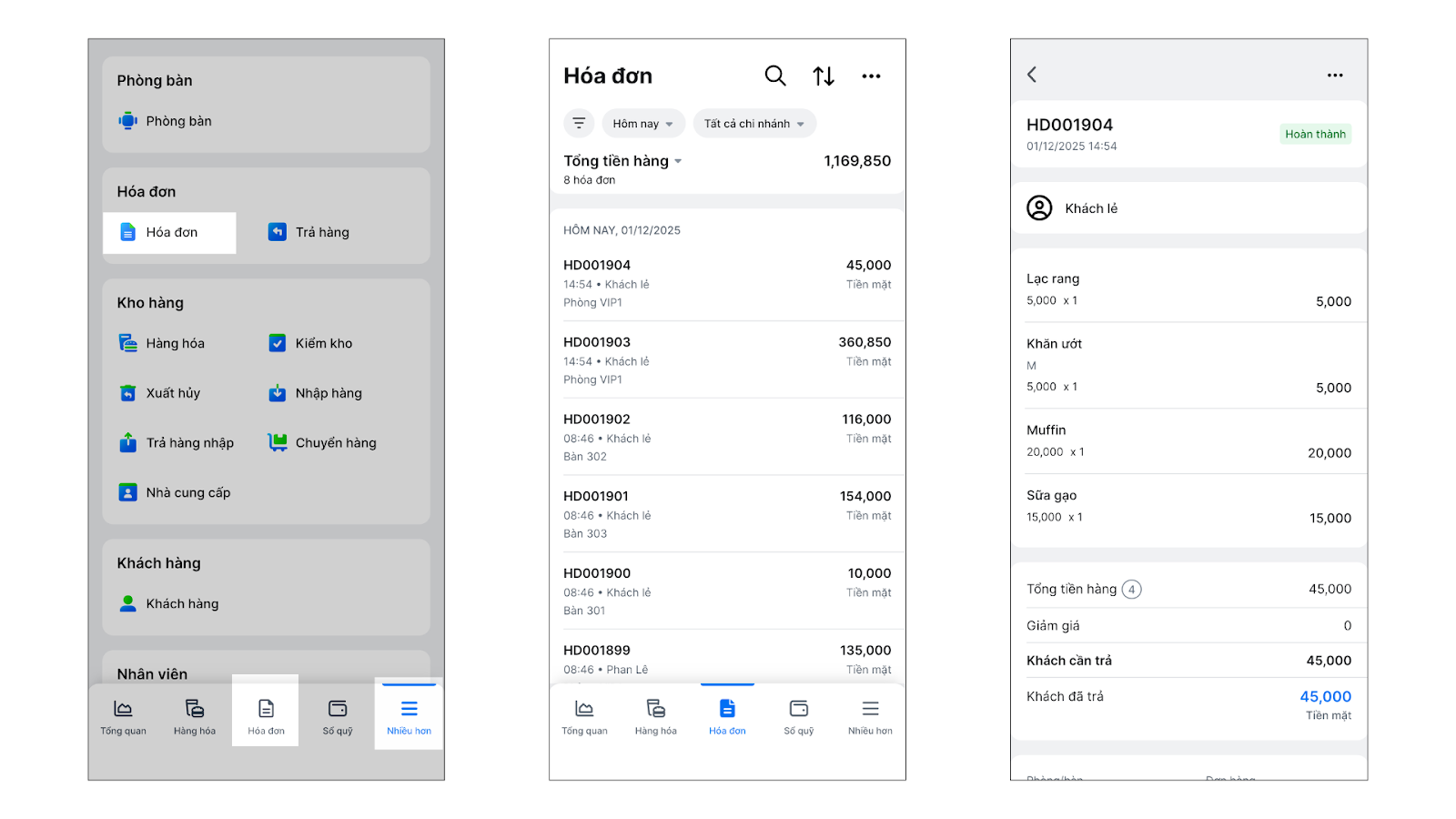The image size is (1456, 819).
Task: Open Nhà cung cấp under Kho hàng
Action: pos(175,492)
